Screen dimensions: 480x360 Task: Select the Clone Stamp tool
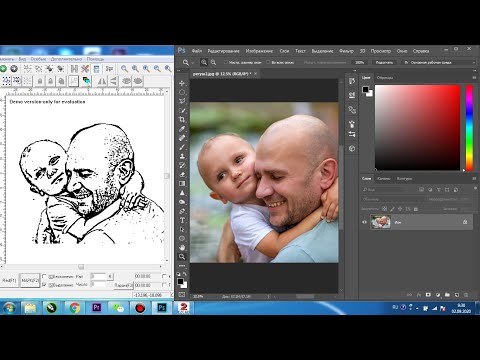click(182, 156)
